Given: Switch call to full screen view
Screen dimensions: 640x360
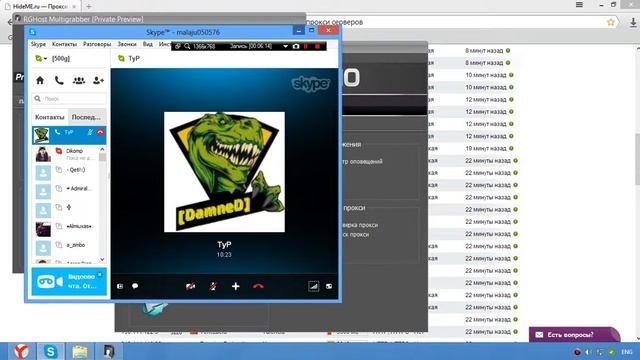Looking at the screenshot, I should [x=329, y=287].
